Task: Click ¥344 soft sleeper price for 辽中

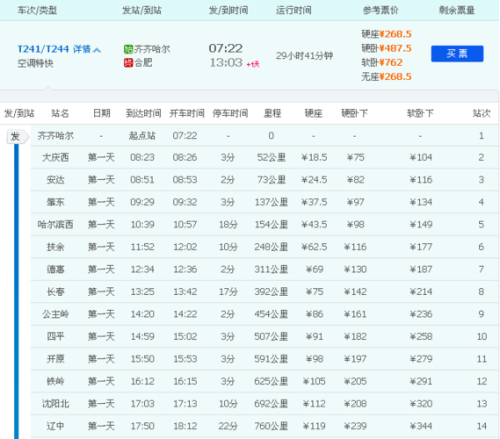Action: pos(421,426)
